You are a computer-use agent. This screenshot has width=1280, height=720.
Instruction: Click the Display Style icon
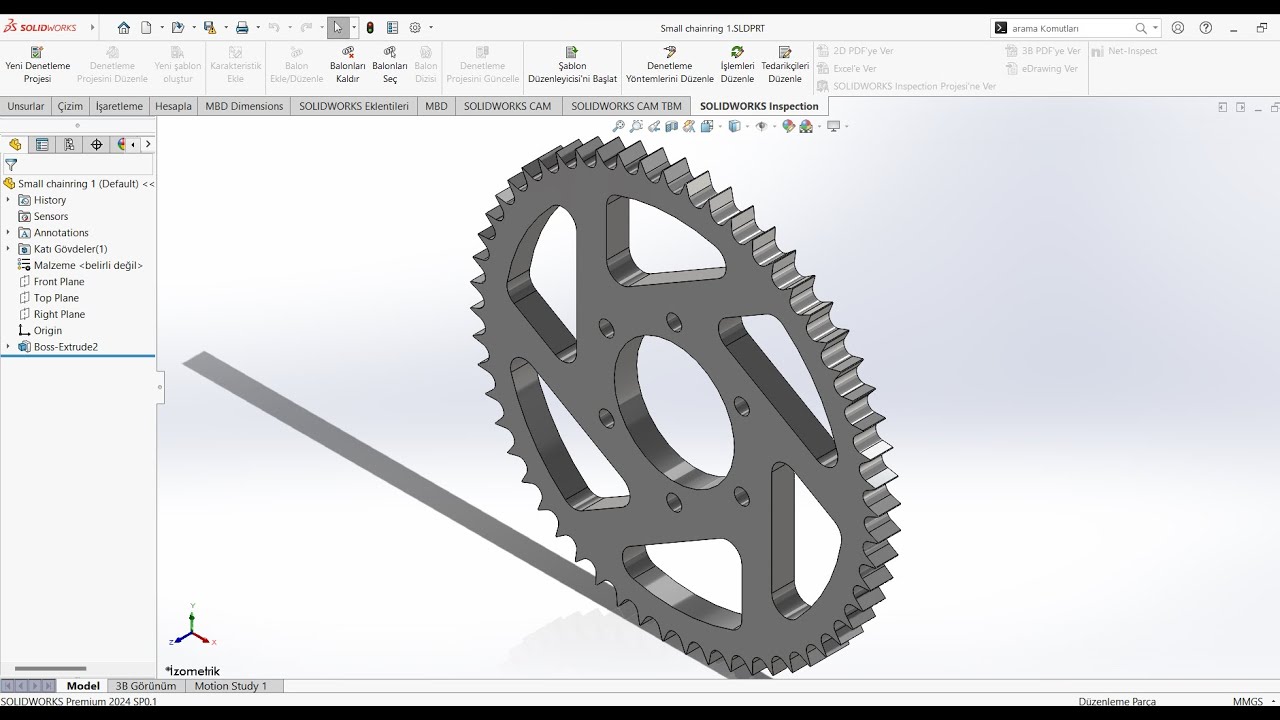point(734,126)
